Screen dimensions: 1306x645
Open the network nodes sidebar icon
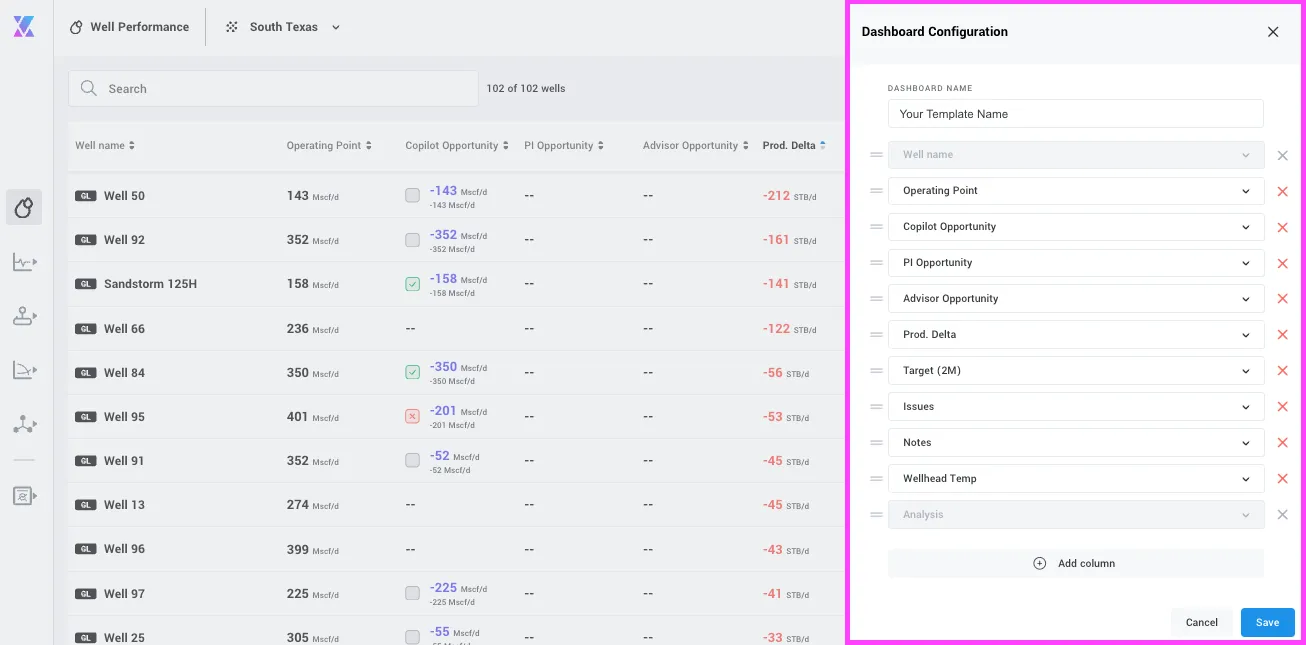click(x=24, y=424)
